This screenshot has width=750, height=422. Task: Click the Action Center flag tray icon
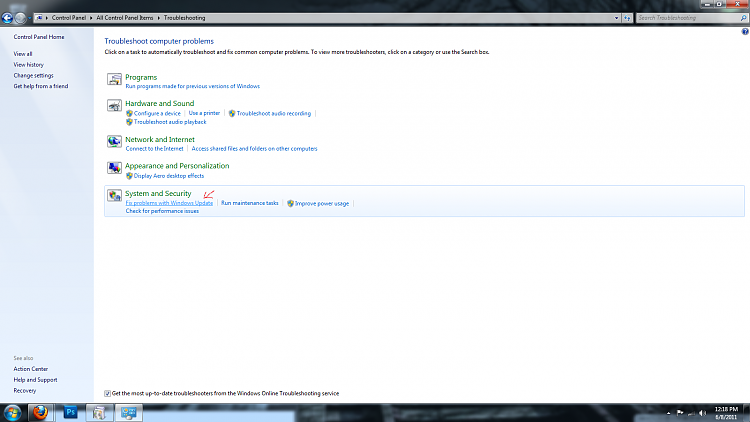(680, 413)
